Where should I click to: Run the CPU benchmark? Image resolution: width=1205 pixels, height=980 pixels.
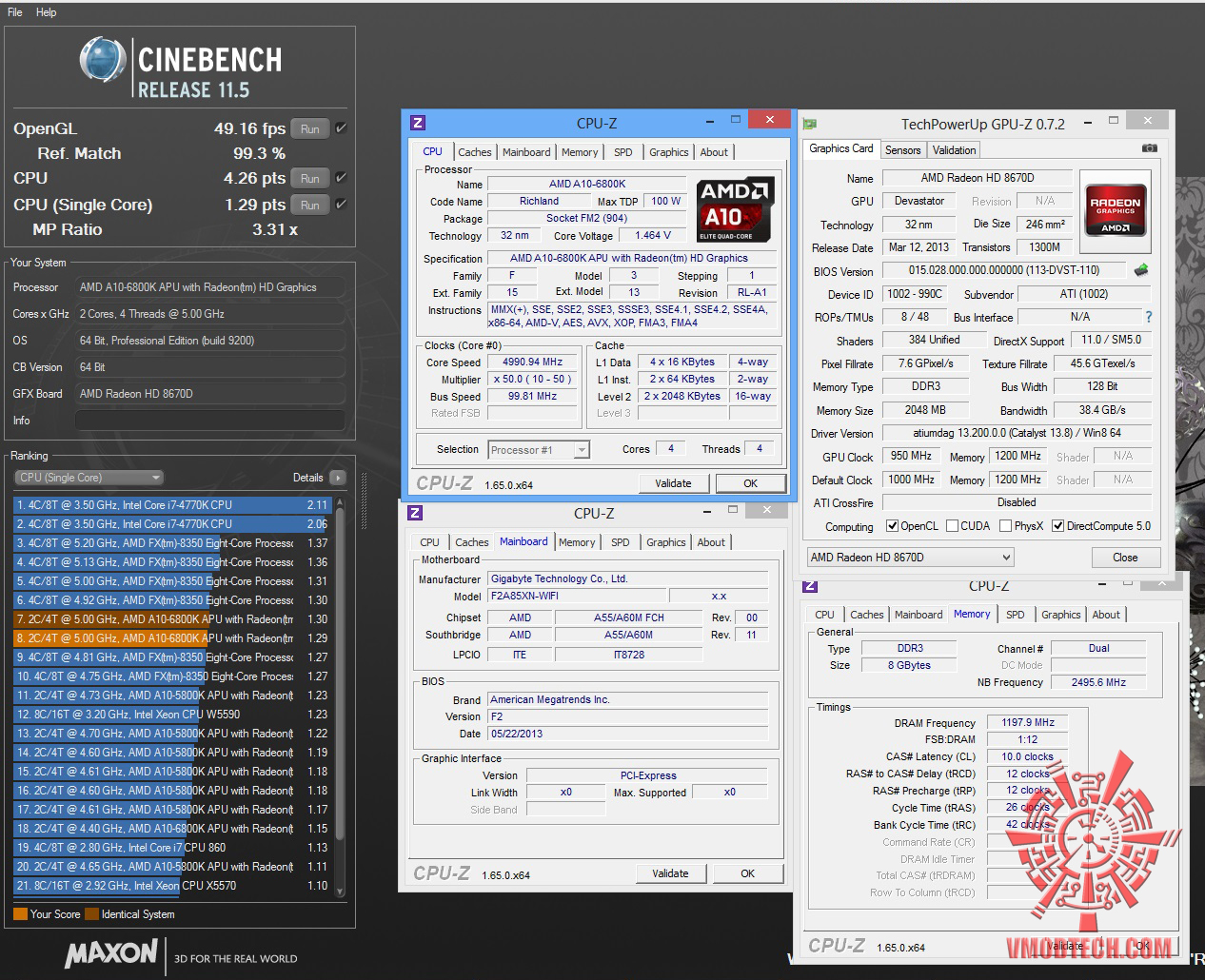[x=310, y=178]
